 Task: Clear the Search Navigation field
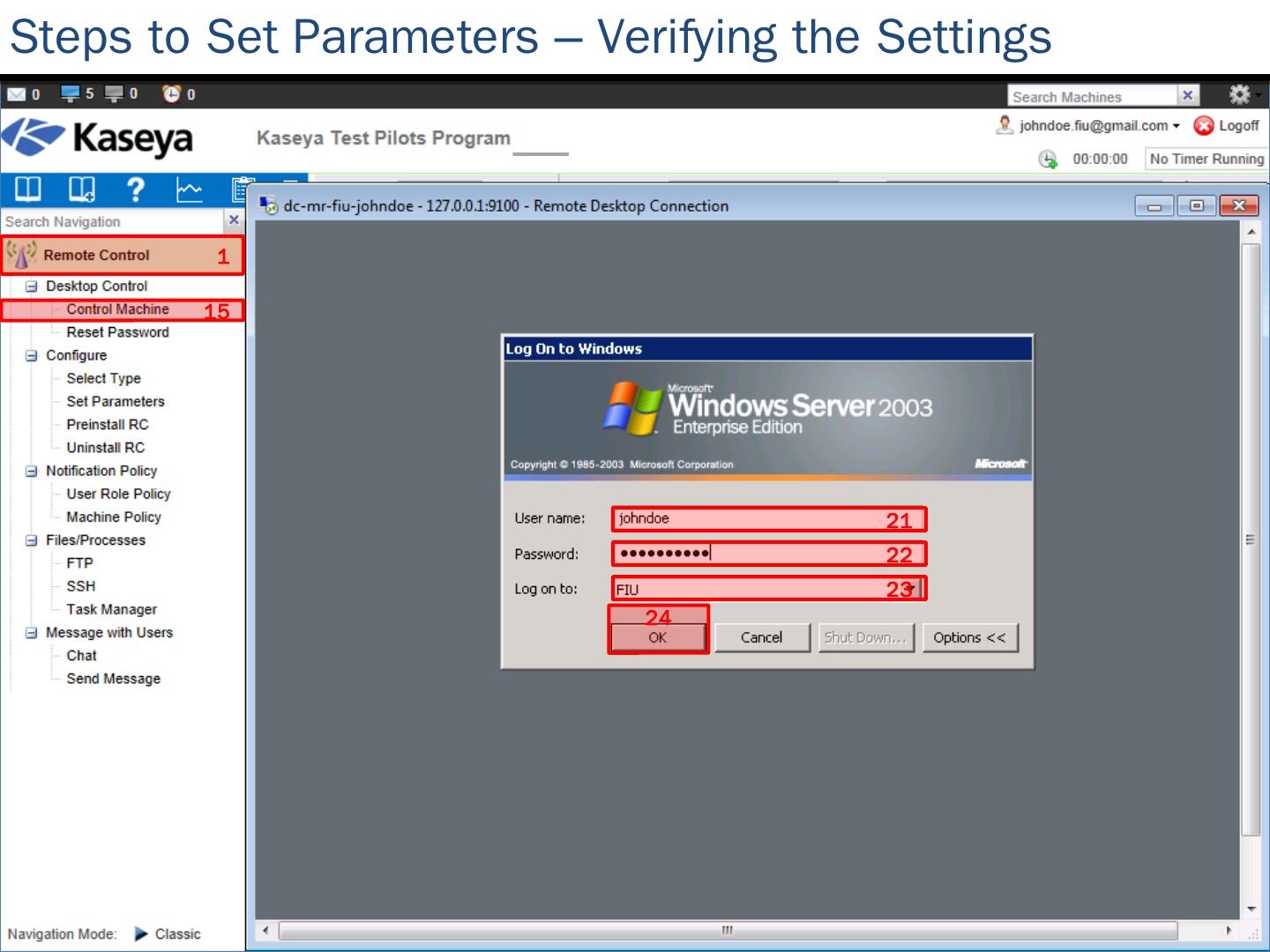[x=234, y=220]
